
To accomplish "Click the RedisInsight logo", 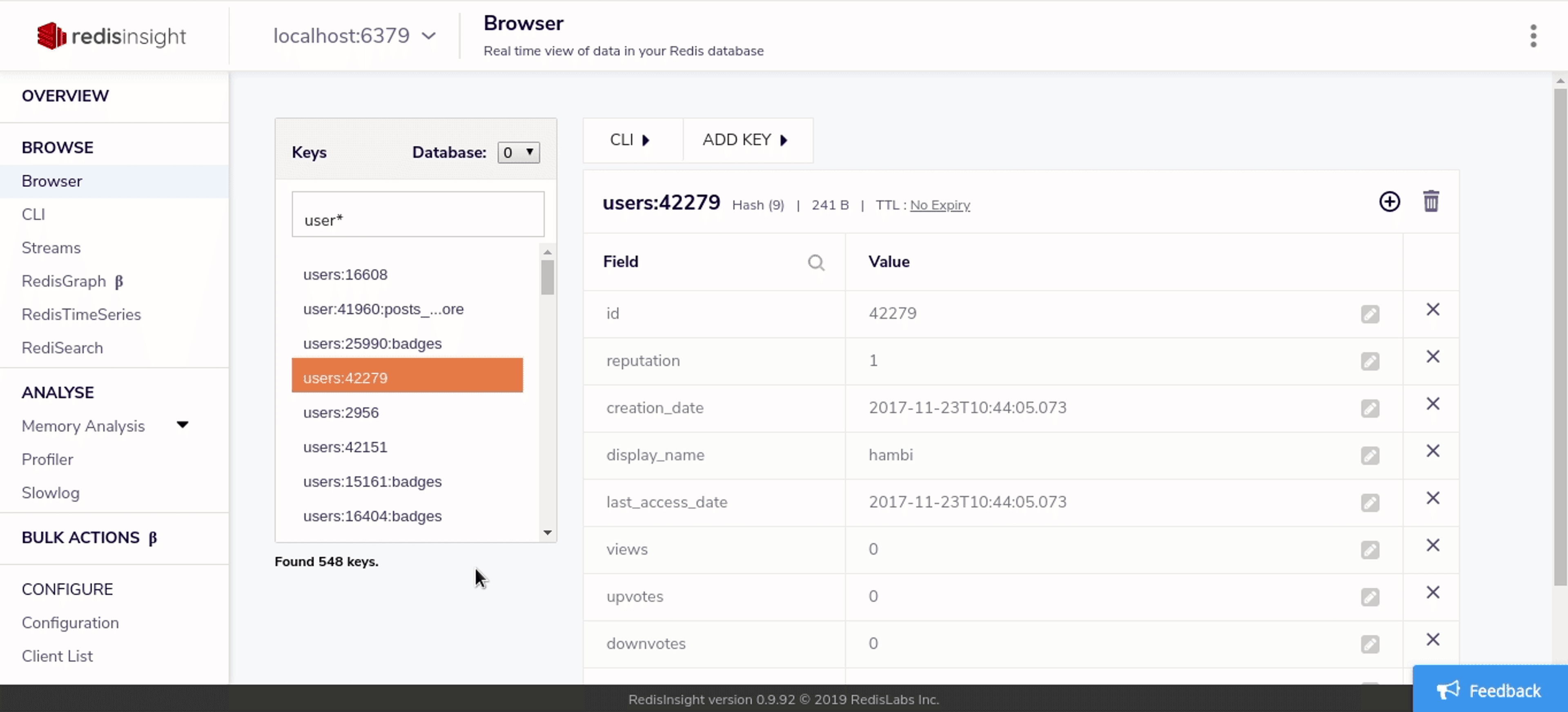I will (111, 36).
